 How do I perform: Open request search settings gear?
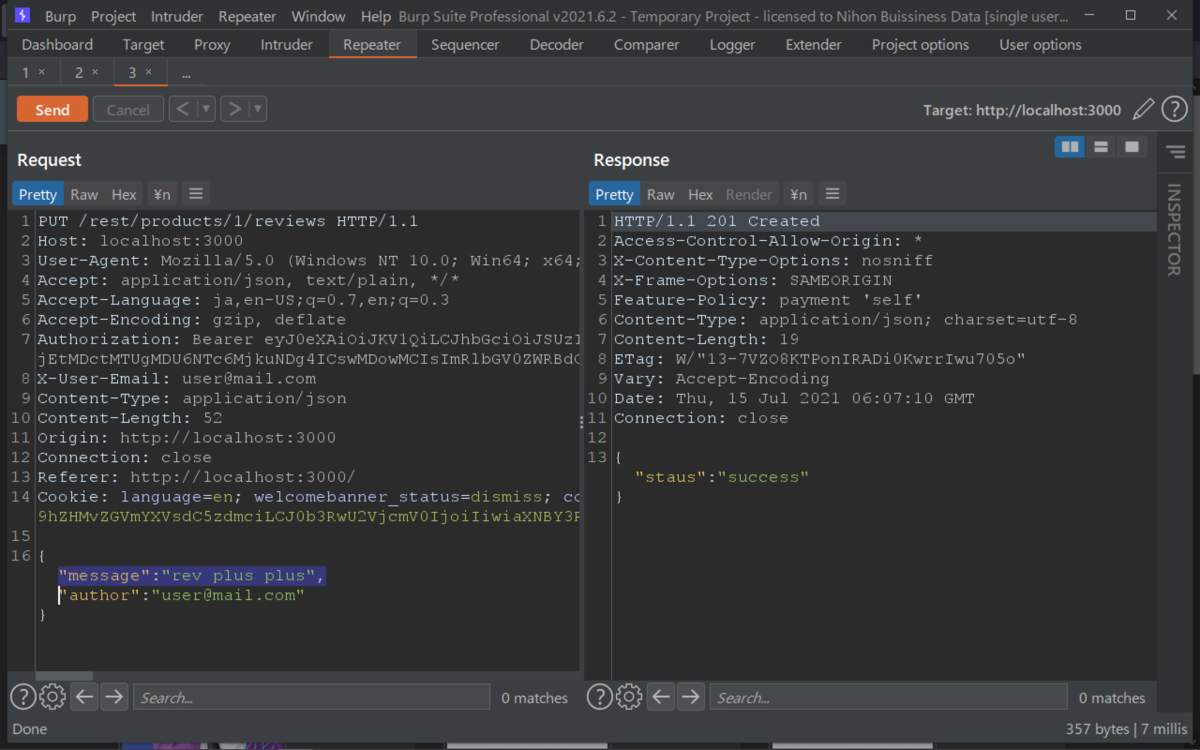pos(53,697)
